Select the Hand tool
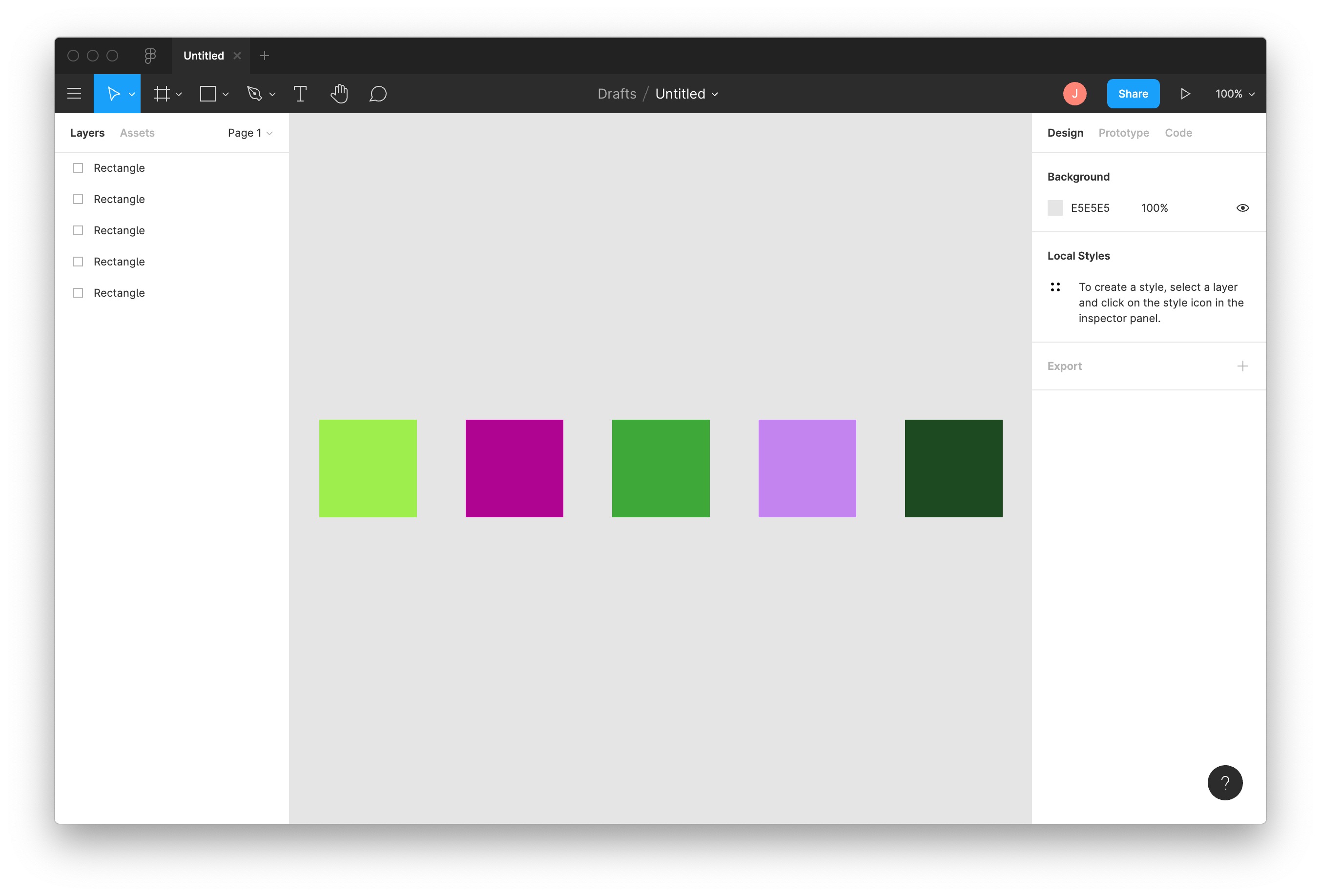The height and width of the screenshot is (896, 1321). pyautogui.click(x=339, y=94)
